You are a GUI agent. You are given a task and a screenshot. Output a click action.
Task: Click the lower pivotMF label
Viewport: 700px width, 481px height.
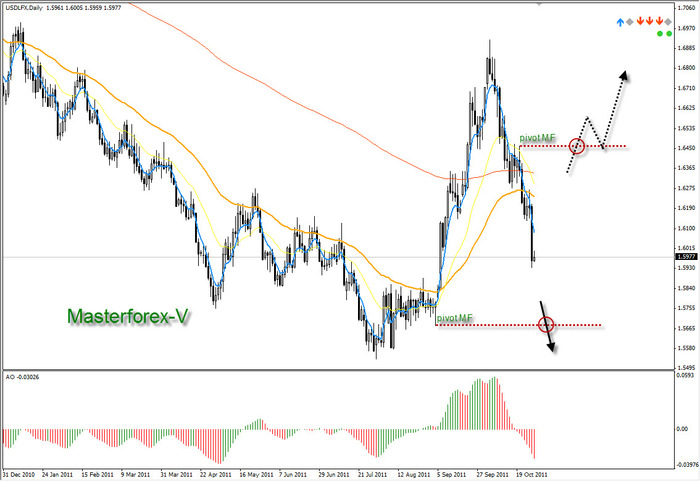point(455,317)
